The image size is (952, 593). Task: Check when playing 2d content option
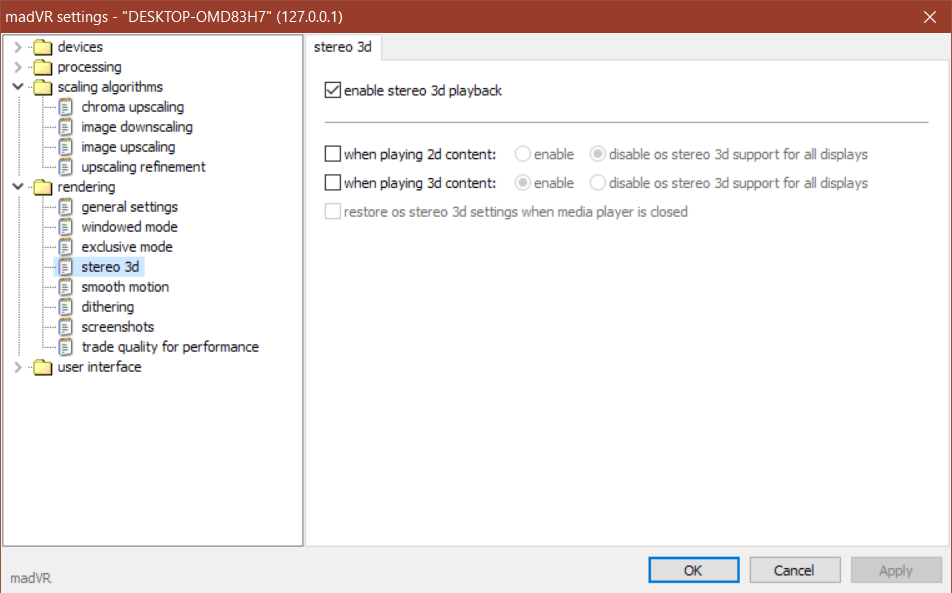pos(333,154)
